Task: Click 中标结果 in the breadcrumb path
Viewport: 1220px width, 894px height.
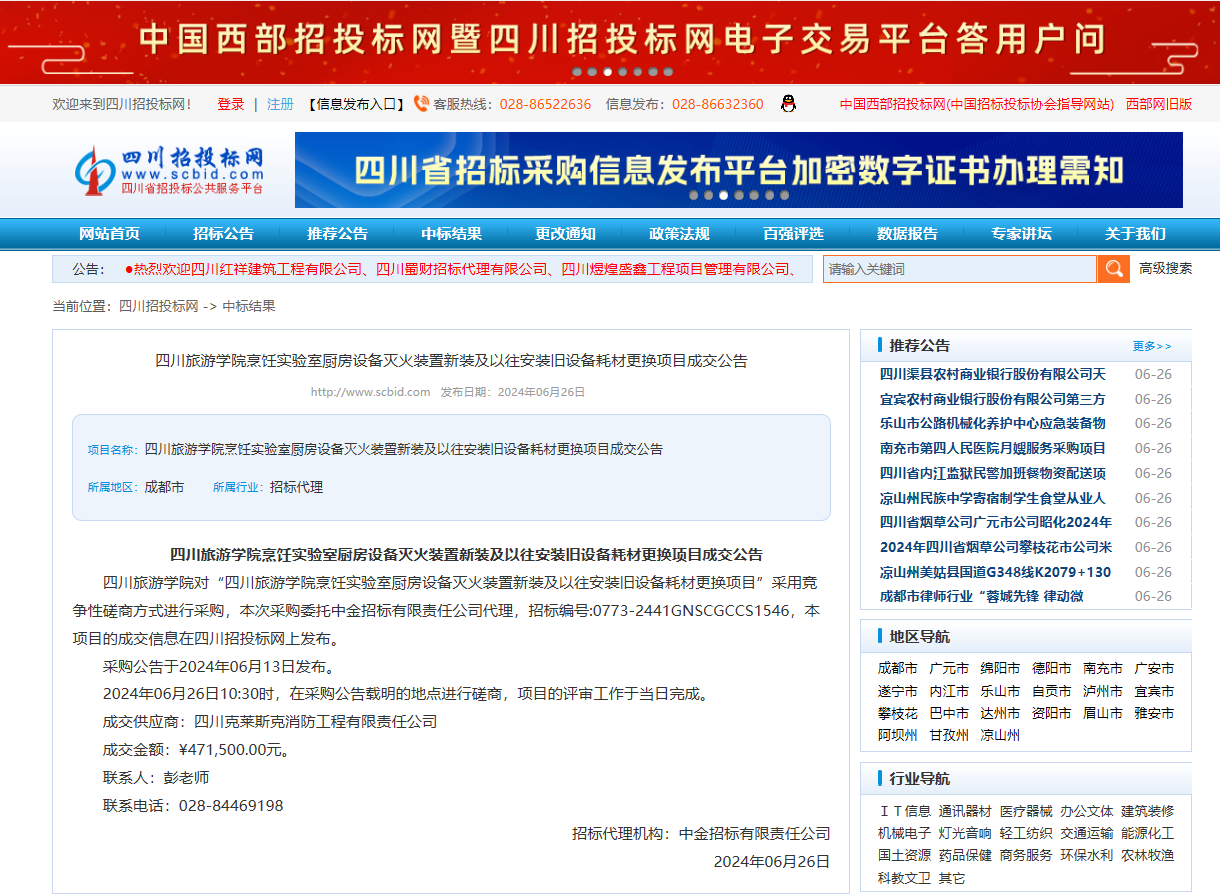Action: click(x=249, y=306)
